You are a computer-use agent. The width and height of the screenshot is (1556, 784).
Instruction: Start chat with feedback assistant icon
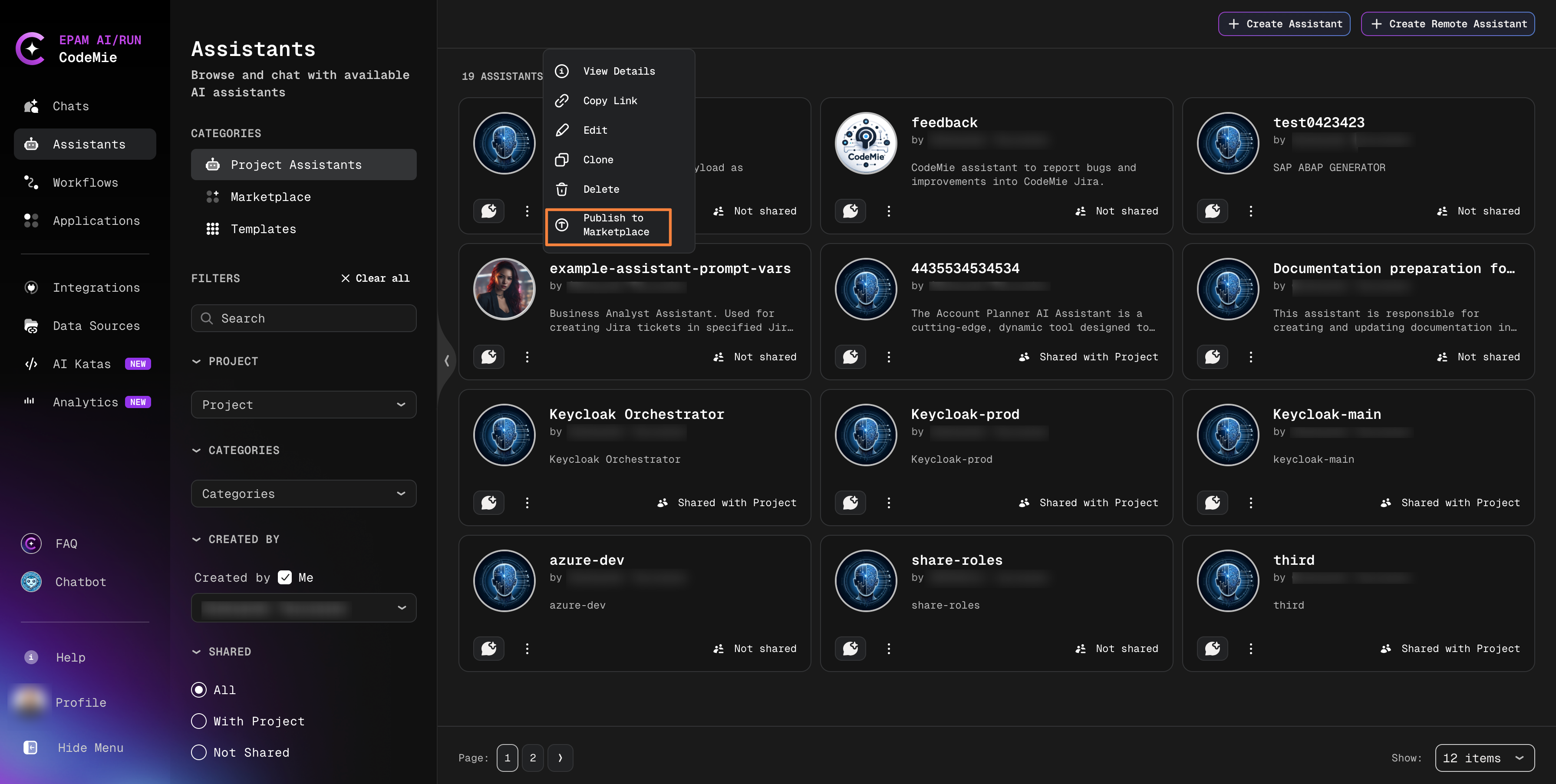tap(850, 211)
